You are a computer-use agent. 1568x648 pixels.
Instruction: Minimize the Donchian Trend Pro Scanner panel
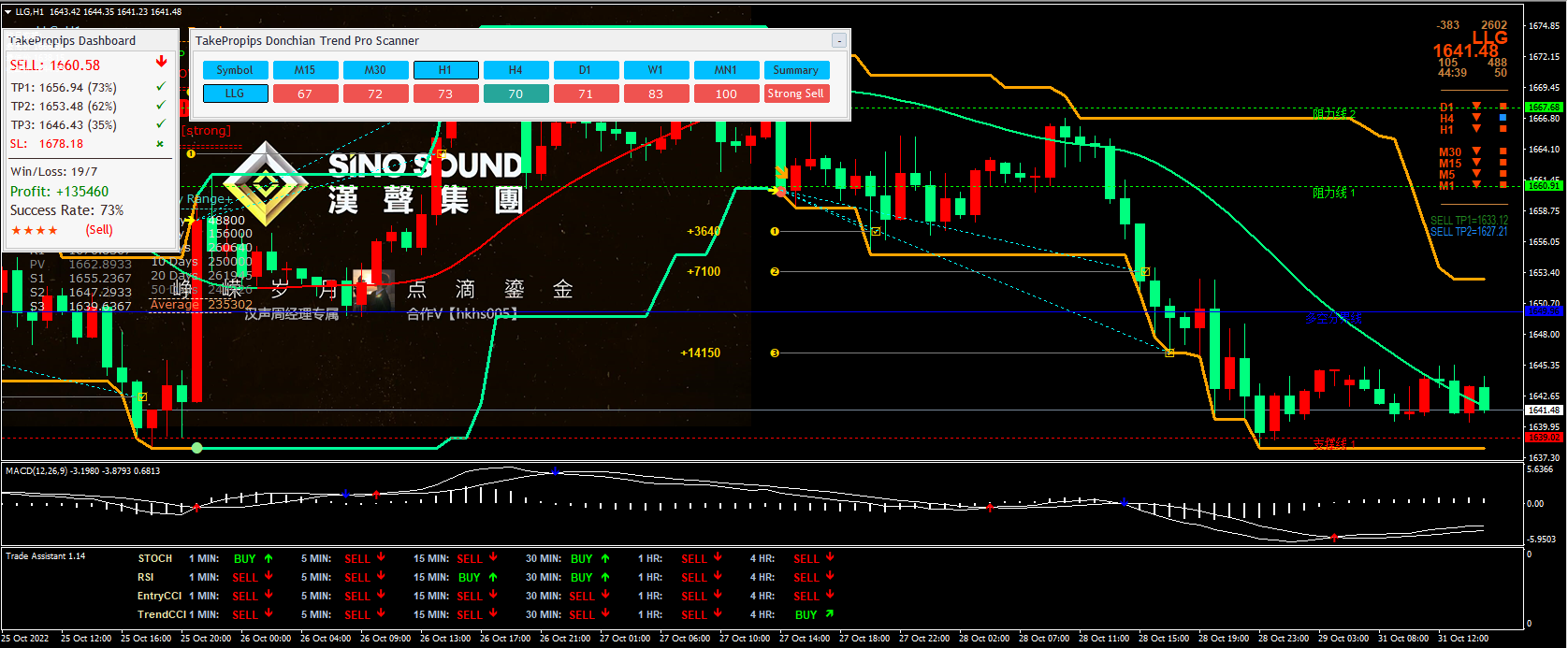pyautogui.click(x=839, y=40)
